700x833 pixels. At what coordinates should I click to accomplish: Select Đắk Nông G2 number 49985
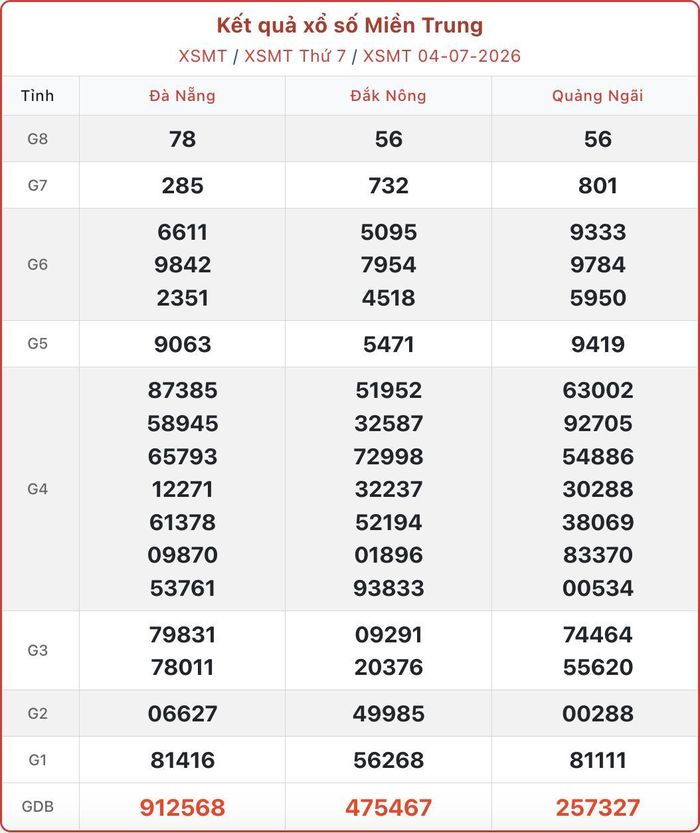coord(388,713)
